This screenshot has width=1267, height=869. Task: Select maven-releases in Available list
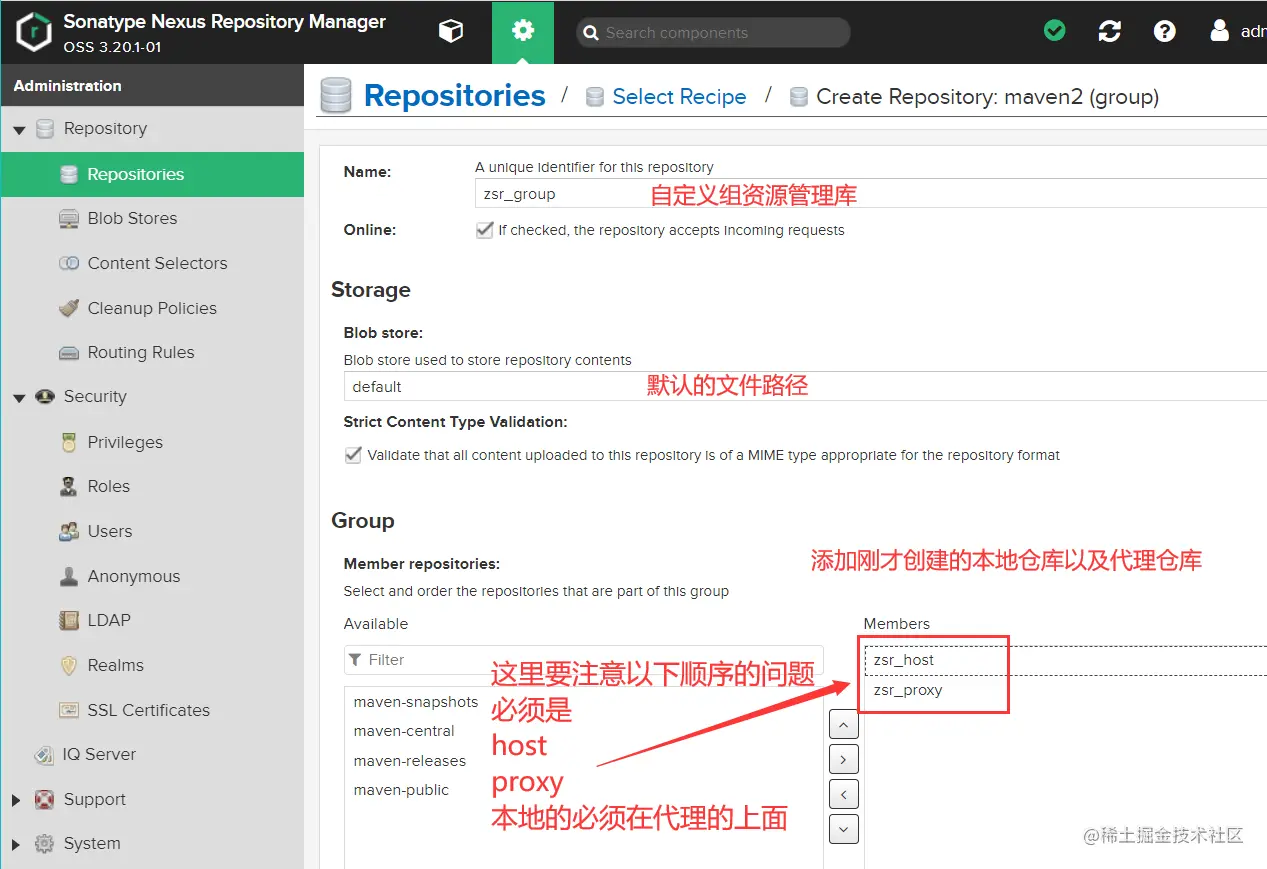click(x=410, y=761)
